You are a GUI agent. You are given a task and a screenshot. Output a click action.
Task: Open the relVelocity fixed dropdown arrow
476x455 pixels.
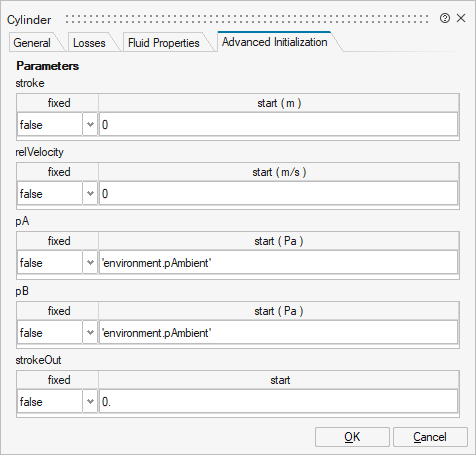point(90,194)
